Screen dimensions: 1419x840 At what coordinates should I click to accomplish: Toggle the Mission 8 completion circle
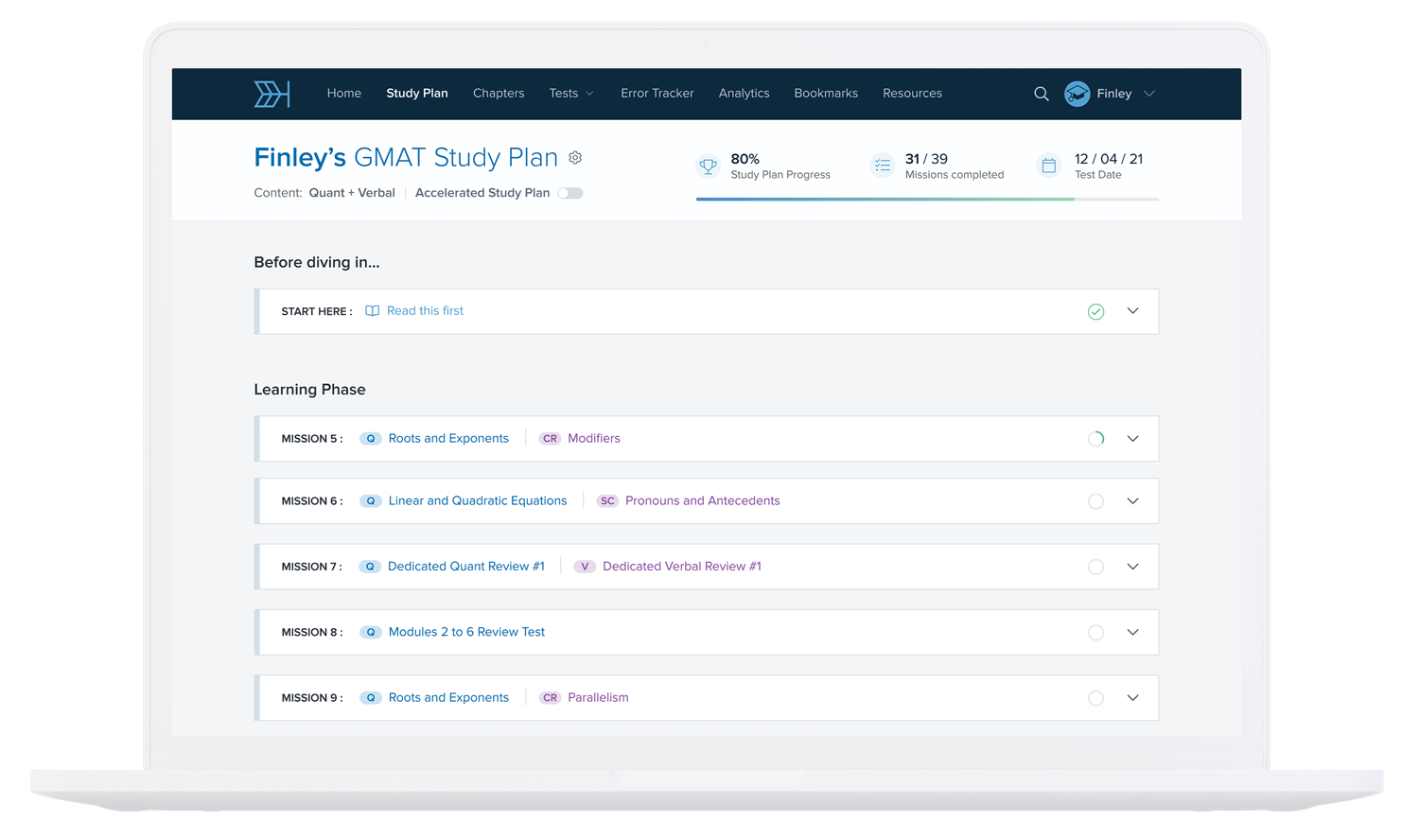[x=1095, y=633]
